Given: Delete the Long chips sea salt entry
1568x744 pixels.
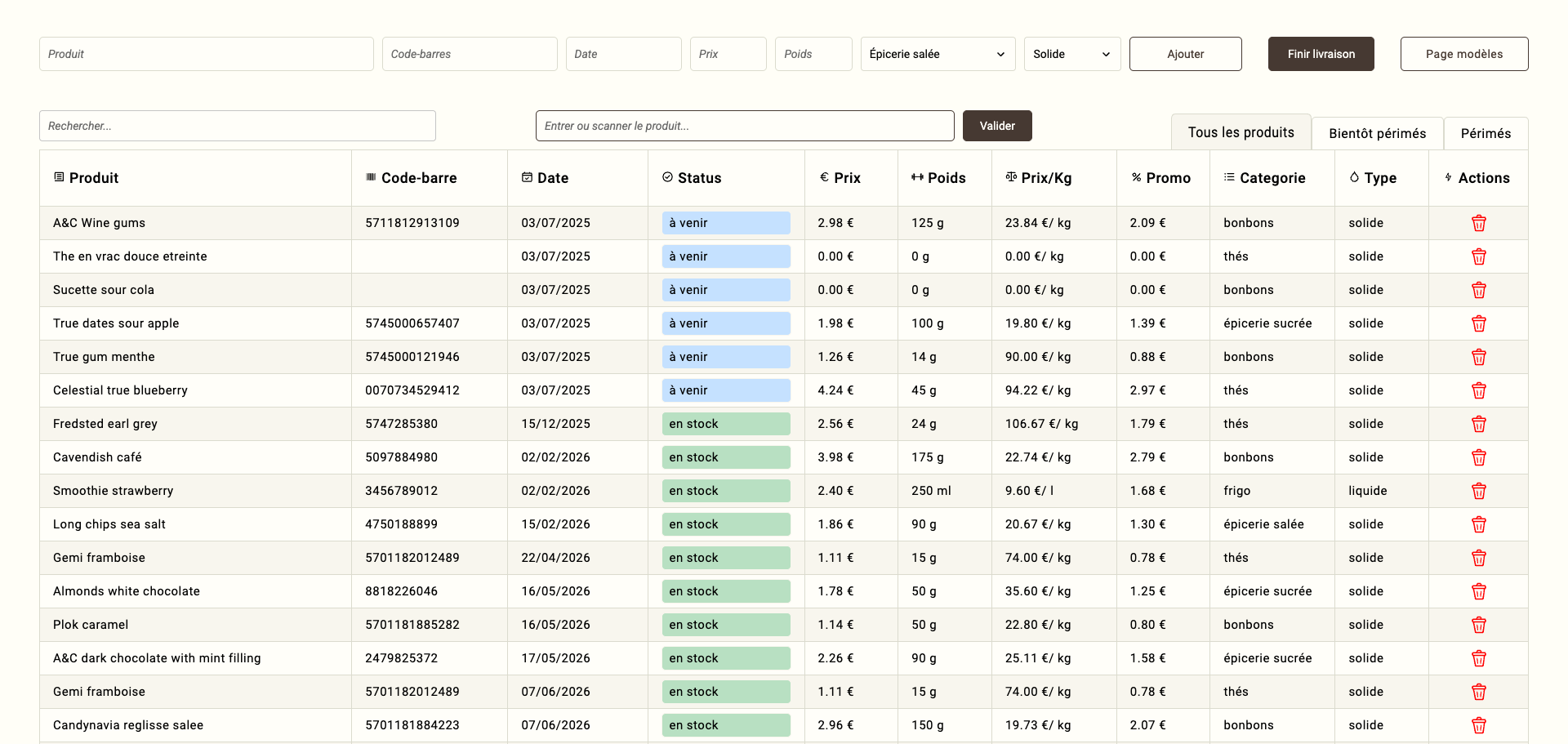Looking at the screenshot, I should [x=1478, y=524].
